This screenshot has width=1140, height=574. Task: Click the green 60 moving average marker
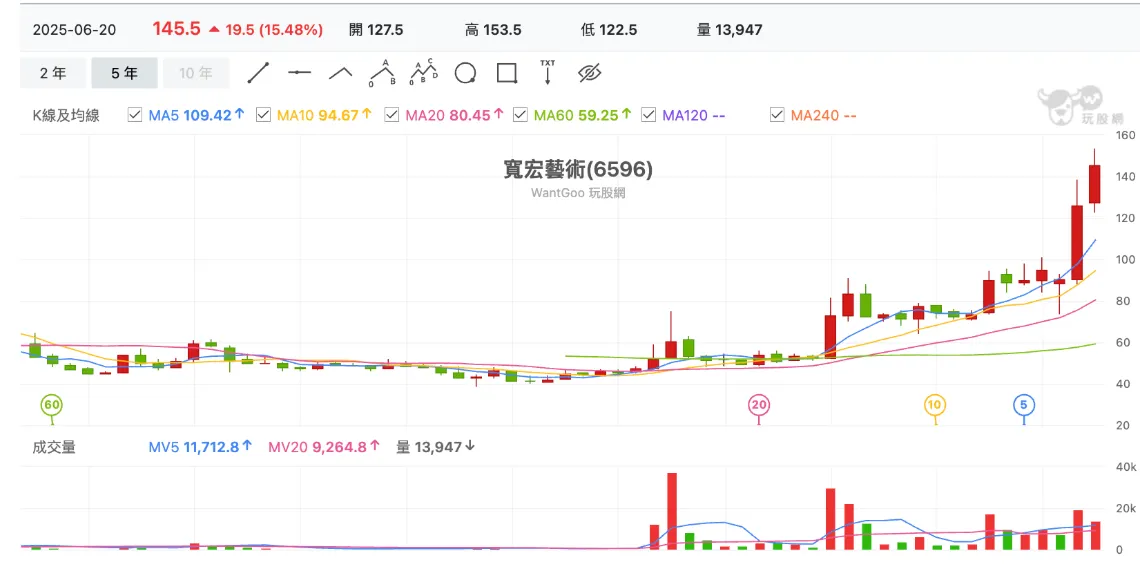tap(51, 405)
